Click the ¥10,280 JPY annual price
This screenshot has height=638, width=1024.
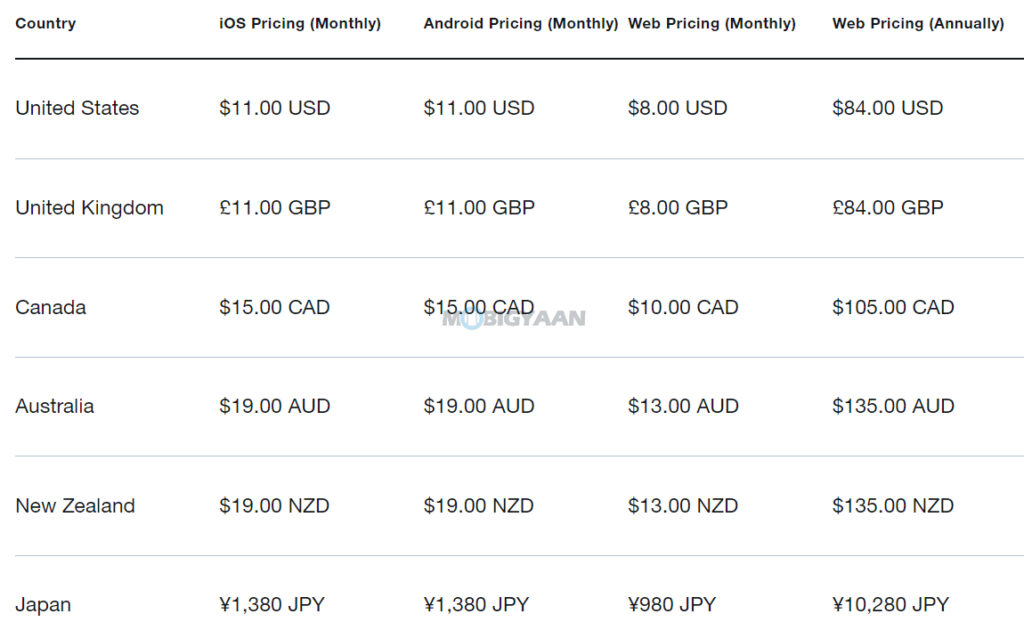click(x=890, y=605)
